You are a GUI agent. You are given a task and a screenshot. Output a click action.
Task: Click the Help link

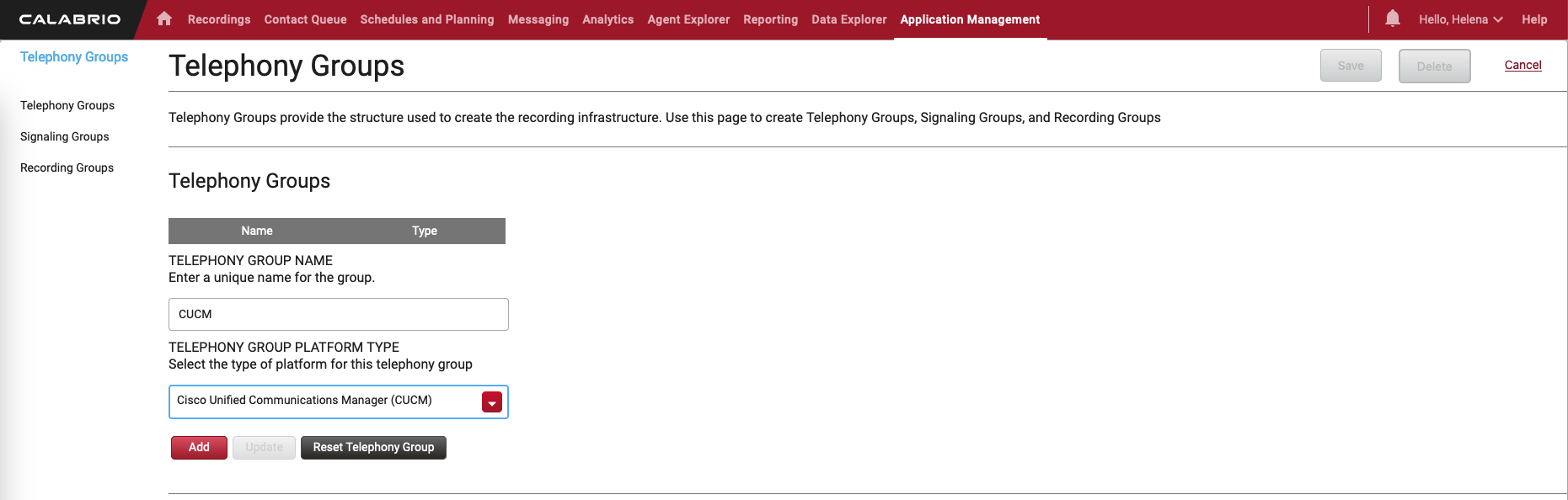pos(1533,19)
